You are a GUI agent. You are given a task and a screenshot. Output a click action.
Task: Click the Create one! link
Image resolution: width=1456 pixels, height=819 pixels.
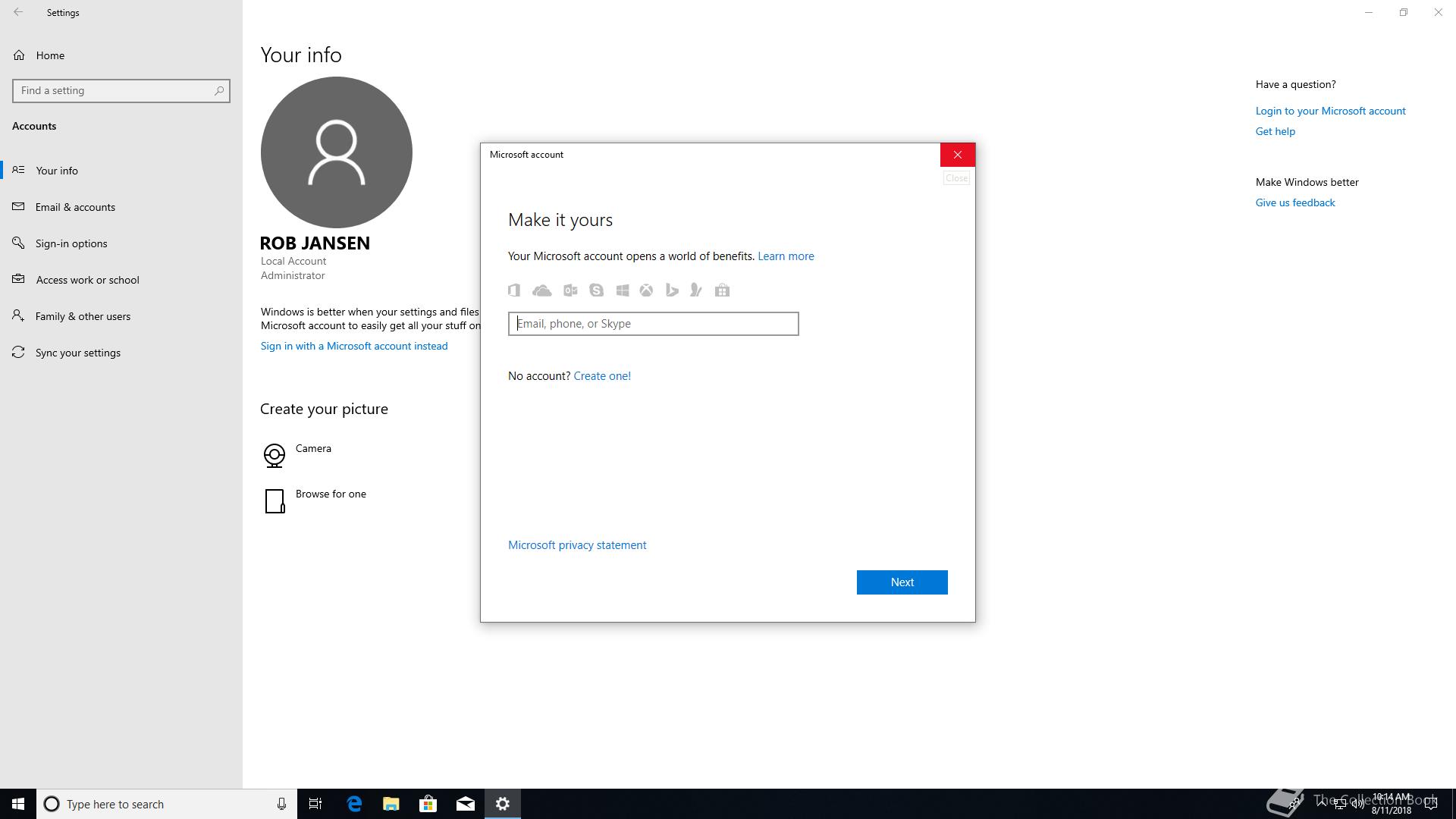pyautogui.click(x=602, y=376)
